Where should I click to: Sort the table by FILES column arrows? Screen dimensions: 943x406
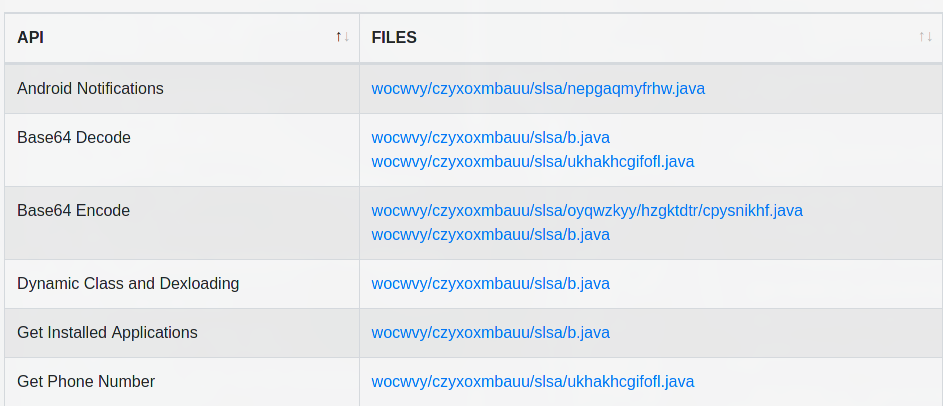(925, 37)
